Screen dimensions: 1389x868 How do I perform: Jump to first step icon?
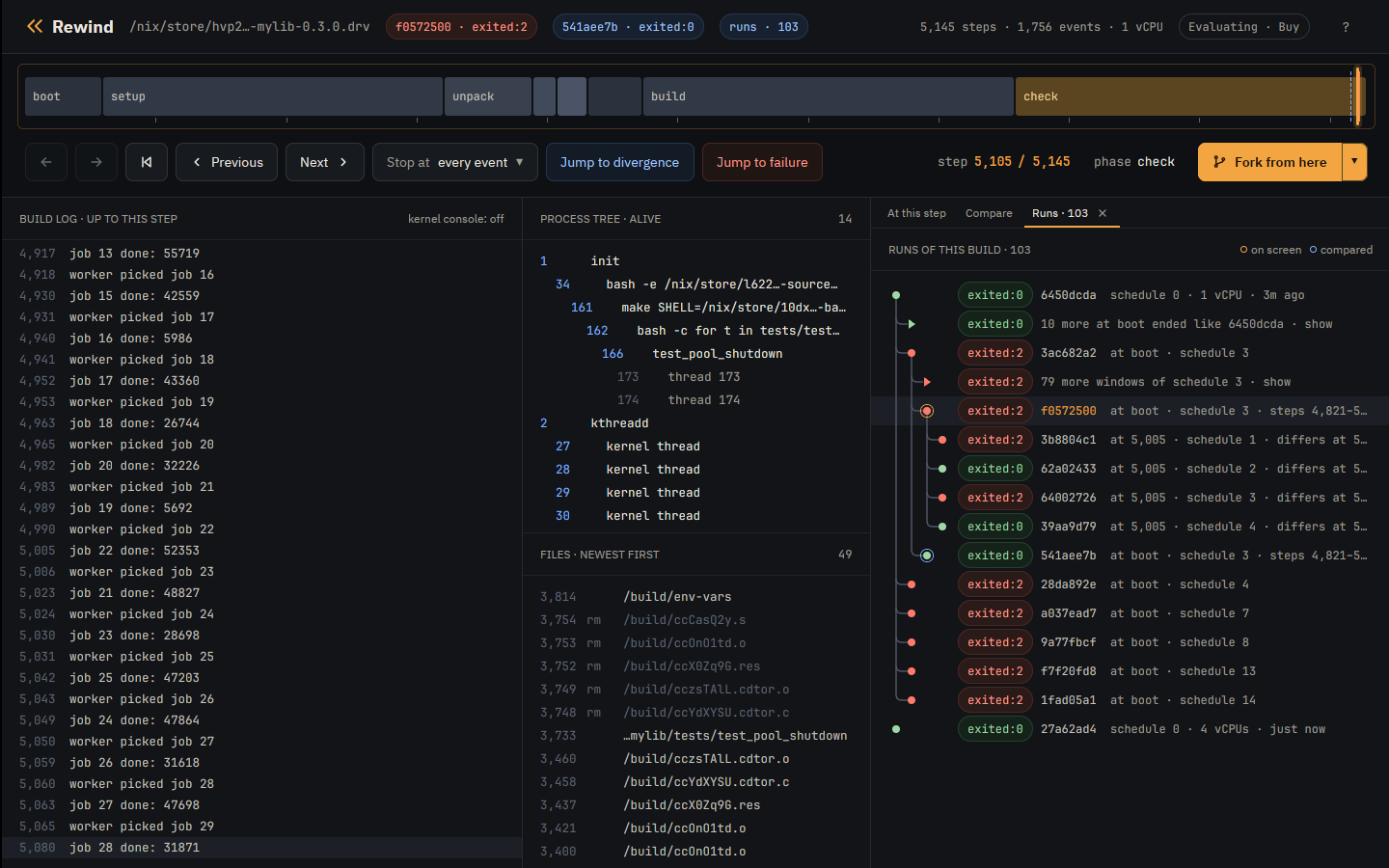pyautogui.click(x=147, y=162)
